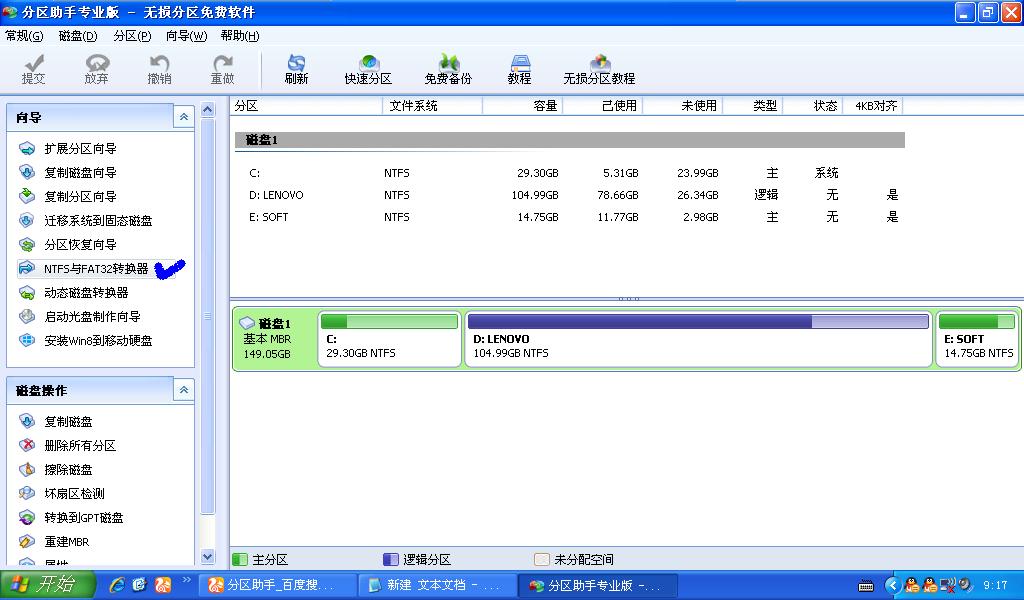Open the 教程 tutorial toolbar icon
This screenshot has height=600, width=1024.
point(519,68)
